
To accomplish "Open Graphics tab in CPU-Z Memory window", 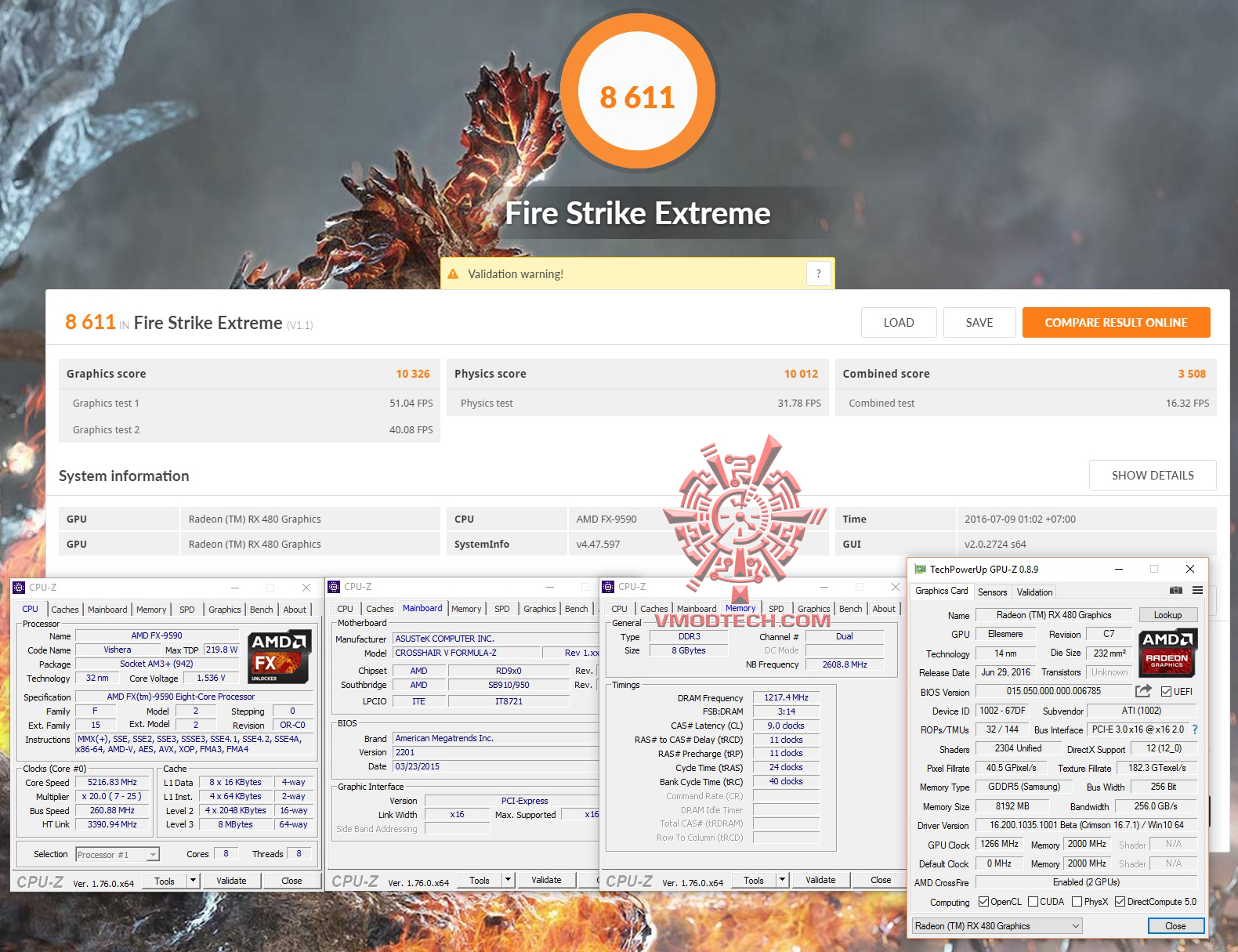I will coord(814,609).
